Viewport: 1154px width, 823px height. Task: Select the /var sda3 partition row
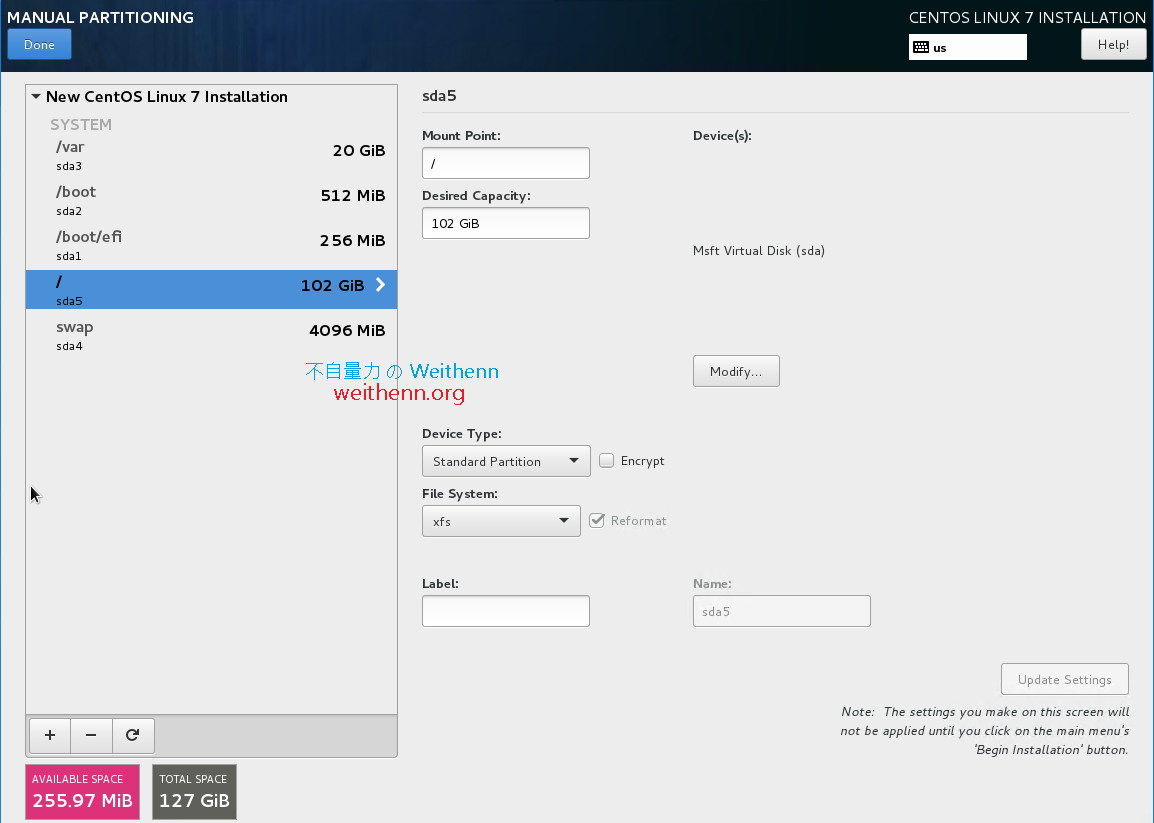point(211,156)
